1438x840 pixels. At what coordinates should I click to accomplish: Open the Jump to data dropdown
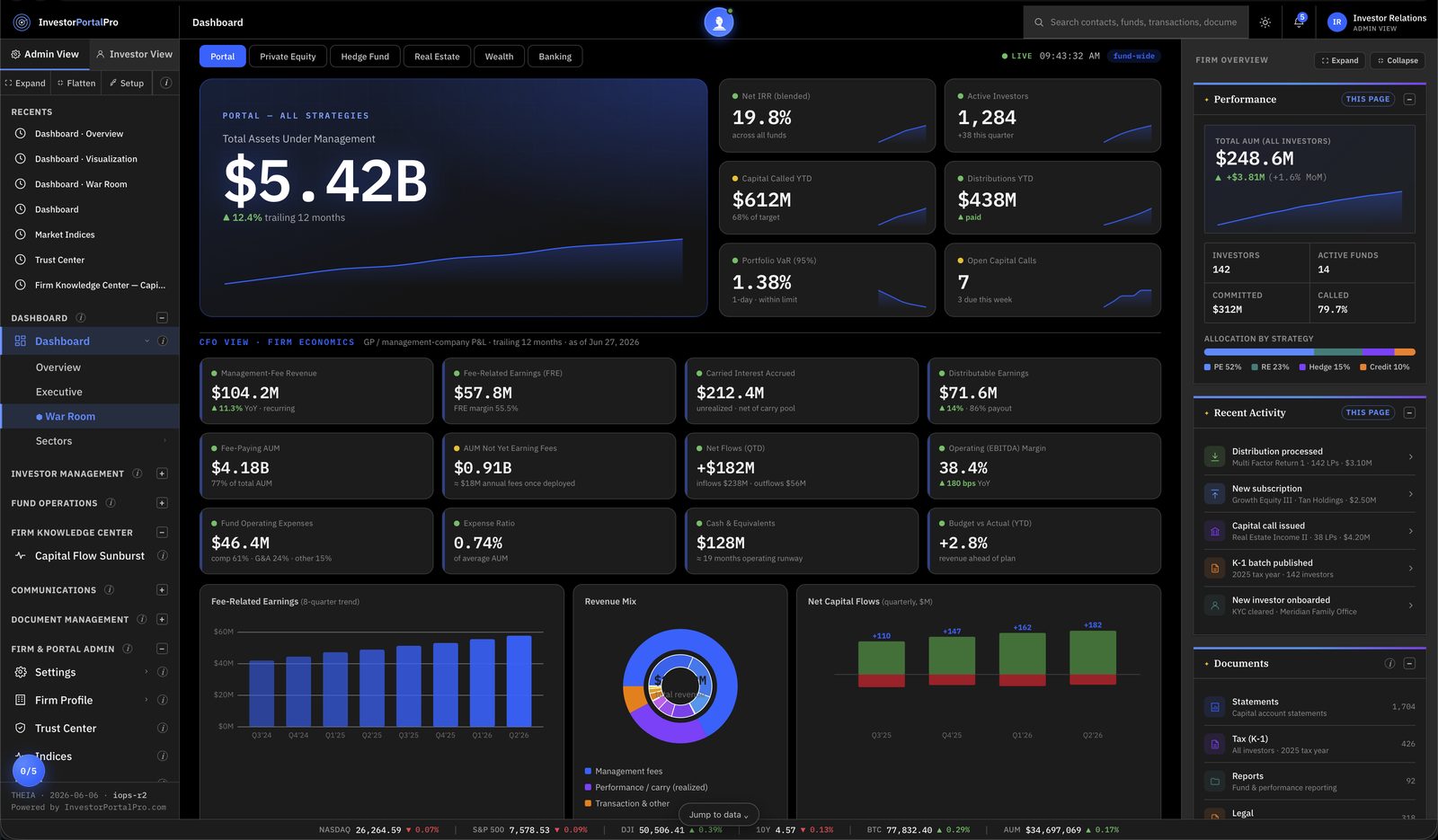click(719, 814)
